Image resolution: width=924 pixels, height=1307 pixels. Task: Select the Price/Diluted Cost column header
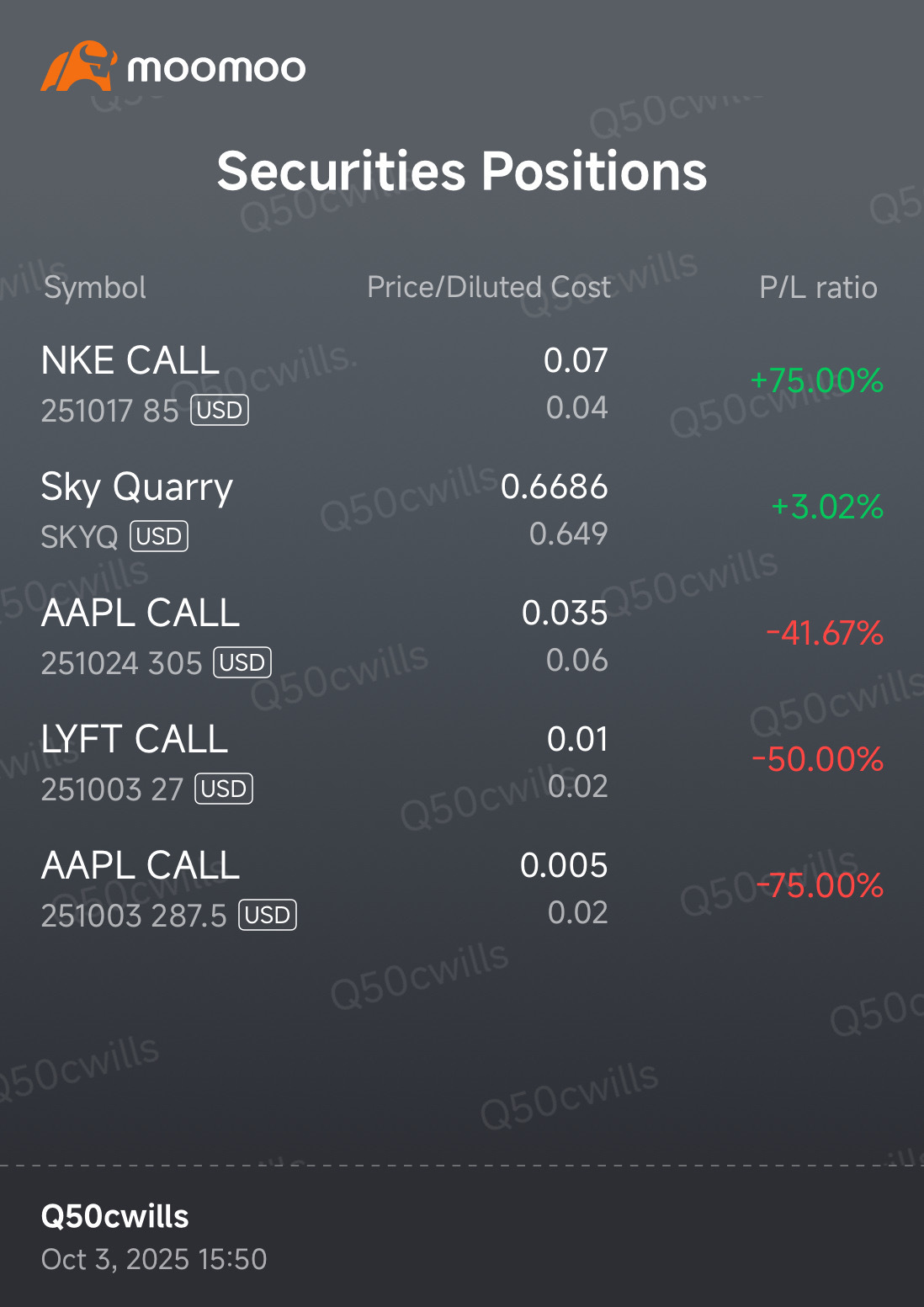(489, 288)
